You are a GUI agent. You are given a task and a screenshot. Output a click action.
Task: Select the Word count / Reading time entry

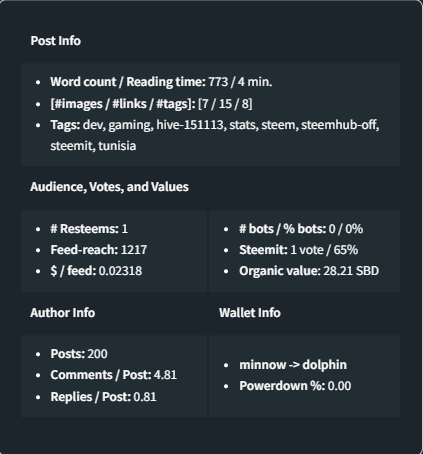pos(161,82)
